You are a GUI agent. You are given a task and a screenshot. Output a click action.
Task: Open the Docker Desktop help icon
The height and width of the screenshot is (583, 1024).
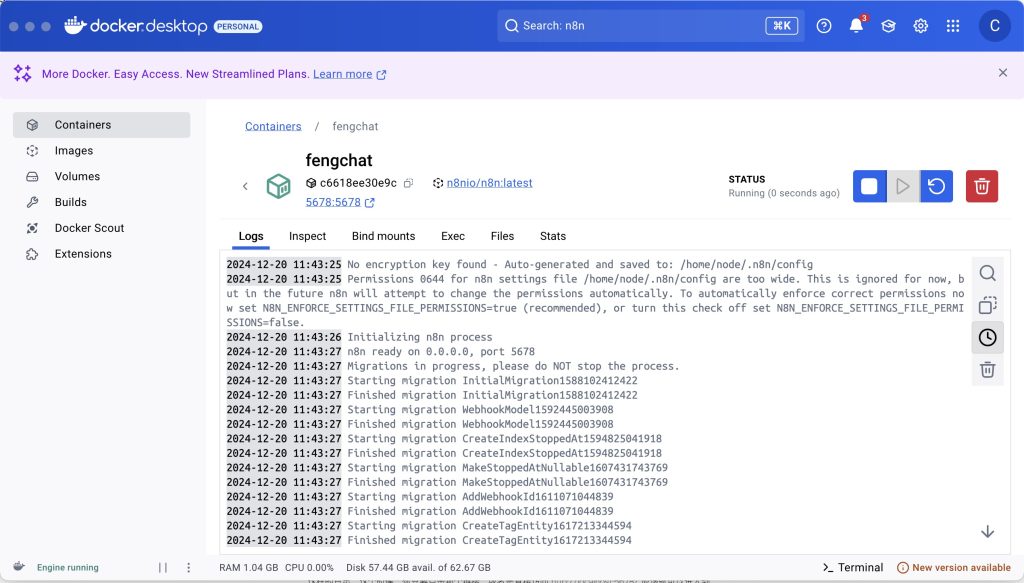point(824,26)
